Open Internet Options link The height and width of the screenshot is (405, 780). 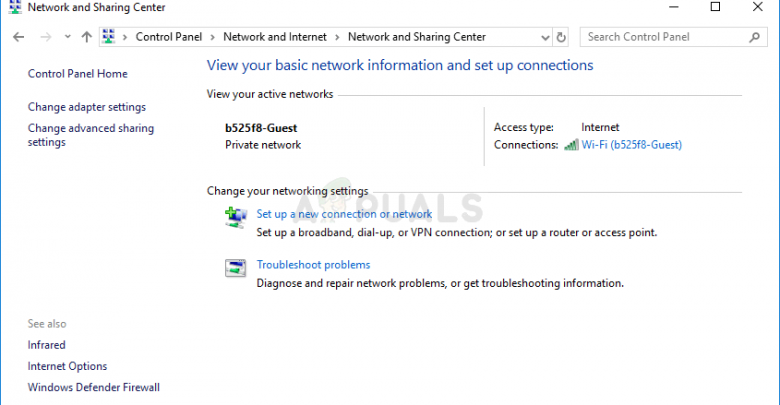[67, 366]
